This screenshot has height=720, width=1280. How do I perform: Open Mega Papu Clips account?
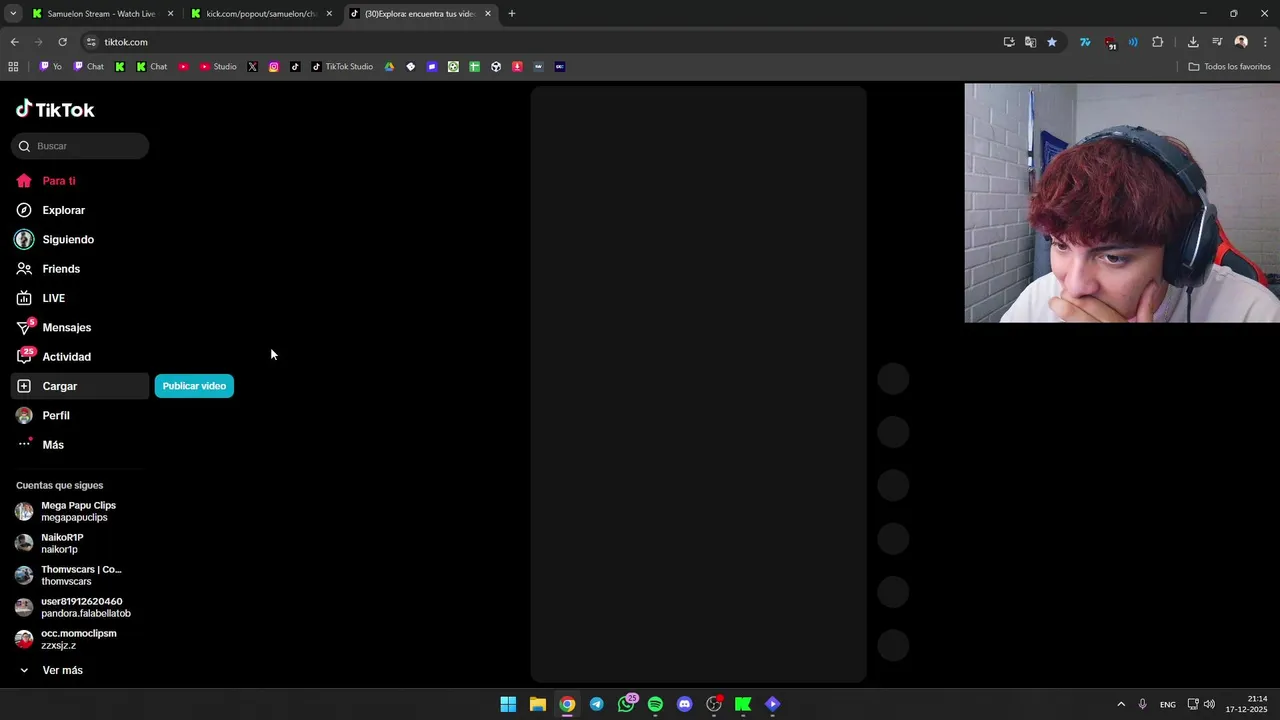pyautogui.click(x=78, y=511)
